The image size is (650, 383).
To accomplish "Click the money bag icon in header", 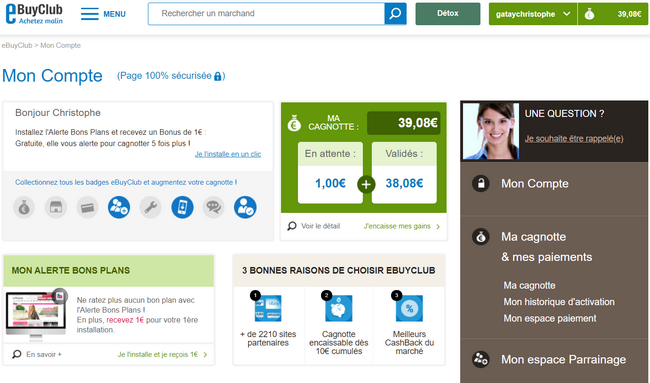I will pyautogui.click(x=589, y=14).
